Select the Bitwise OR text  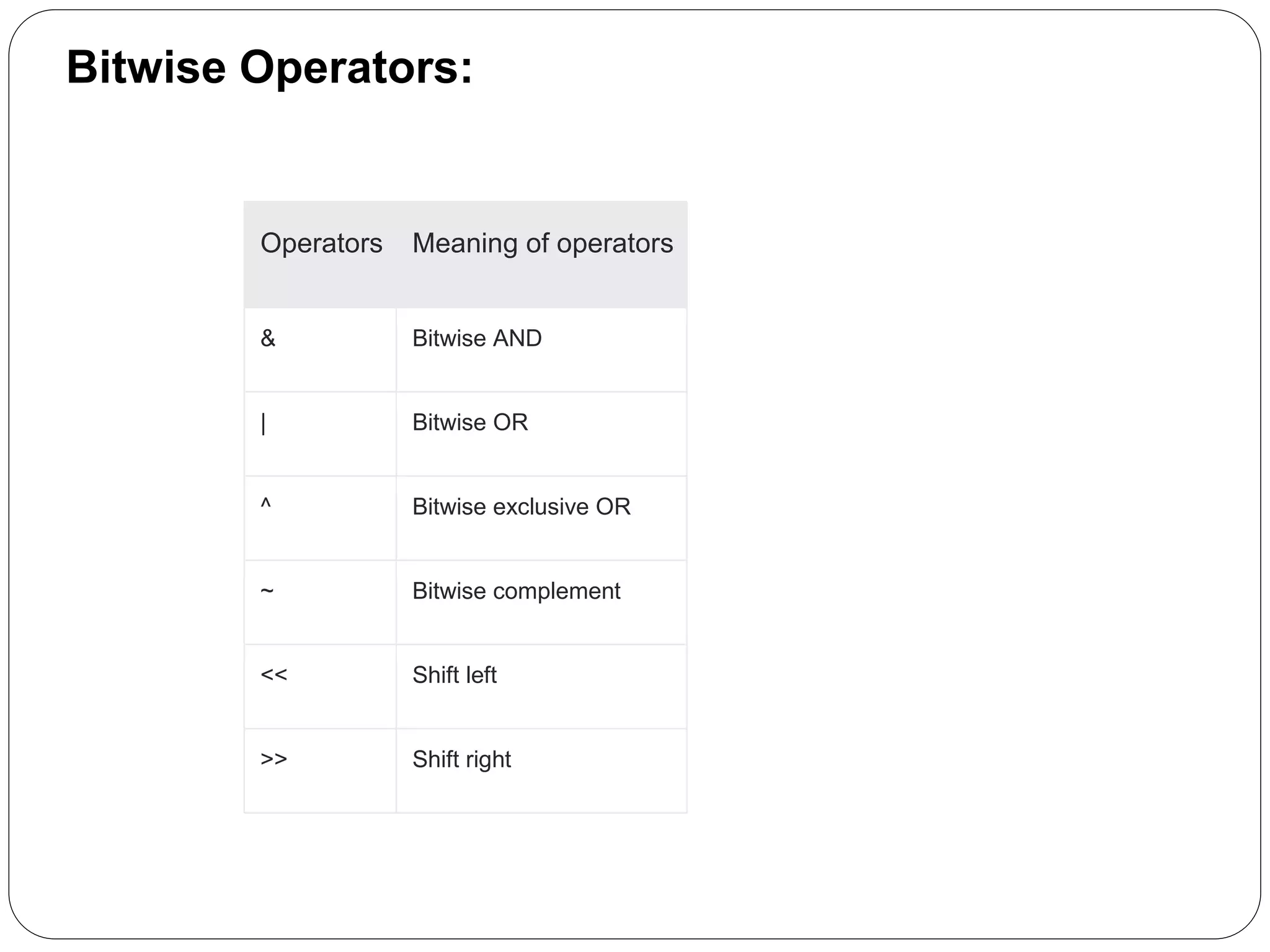click(x=470, y=423)
